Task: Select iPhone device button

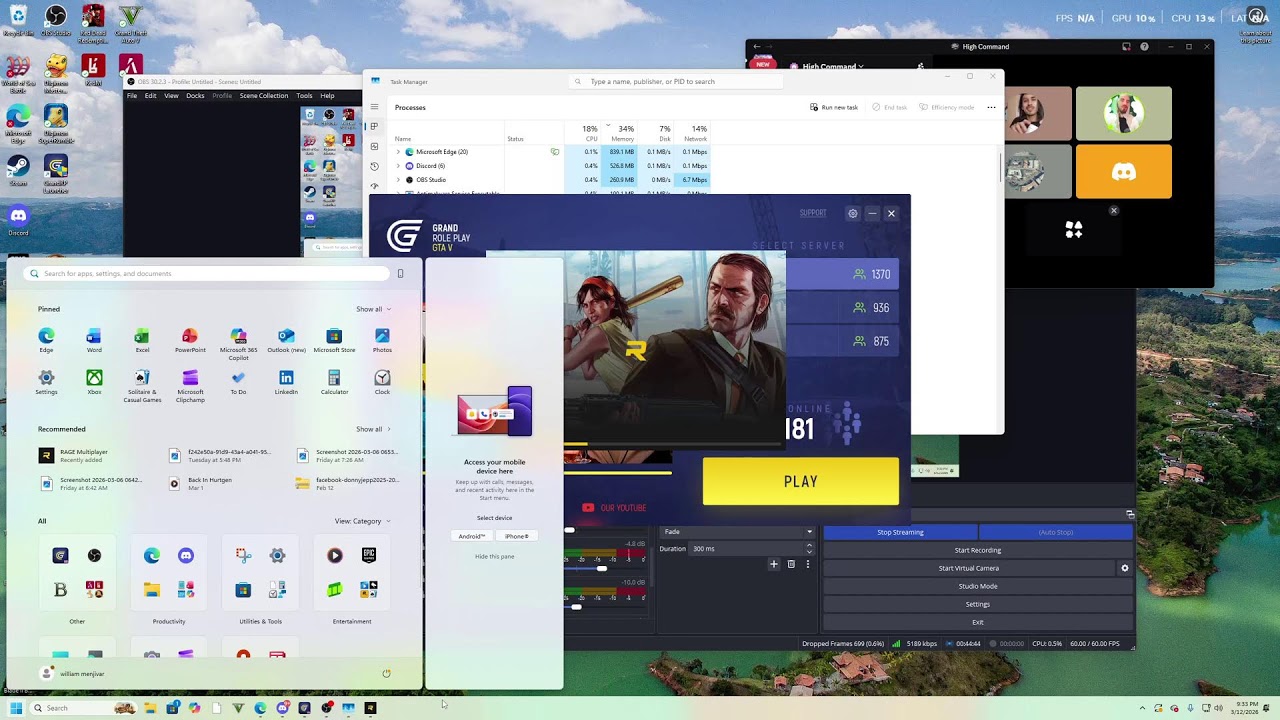Action: point(517,536)
